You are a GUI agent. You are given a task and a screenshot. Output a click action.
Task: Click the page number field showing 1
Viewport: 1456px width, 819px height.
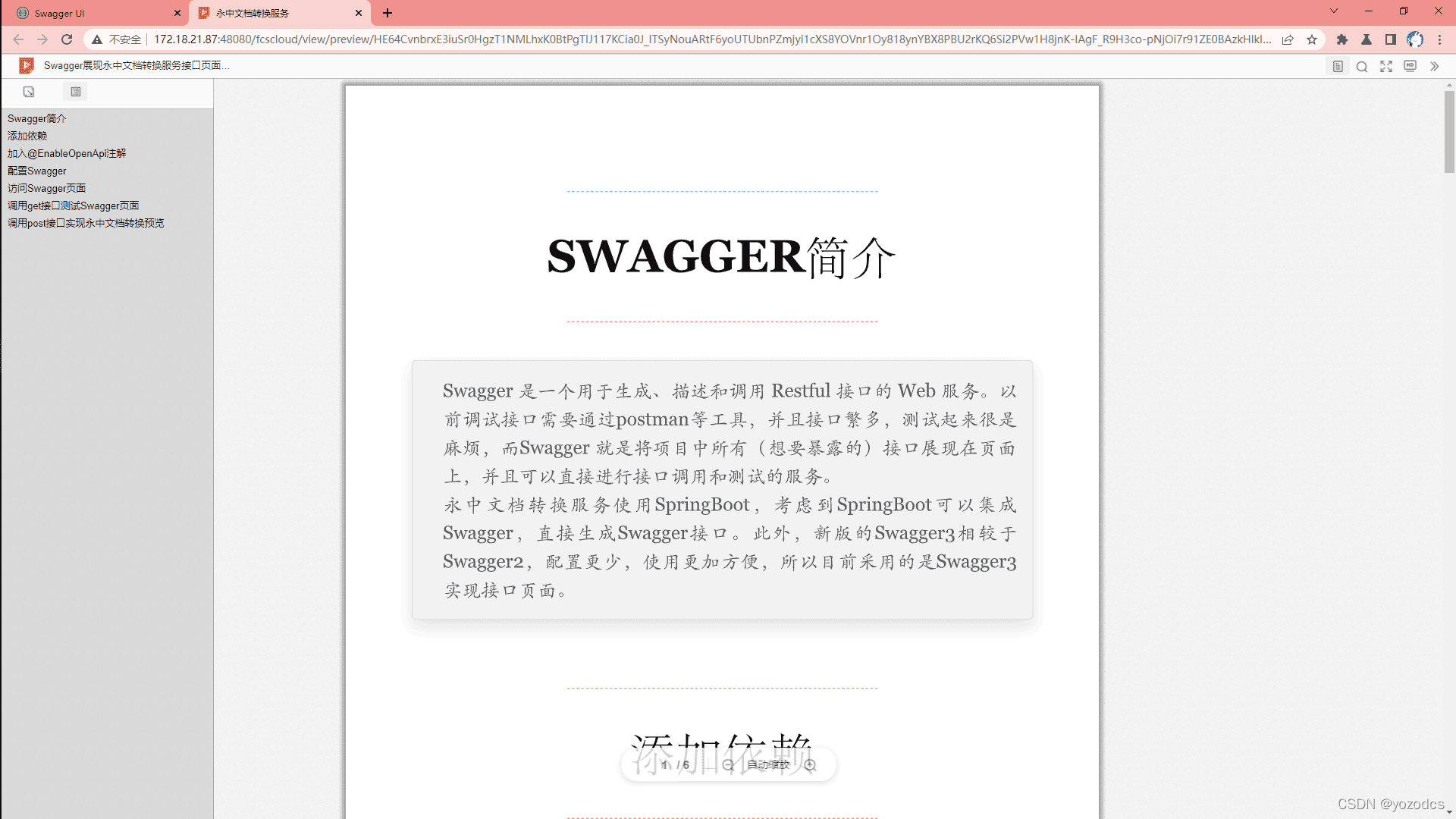point(664,764)
